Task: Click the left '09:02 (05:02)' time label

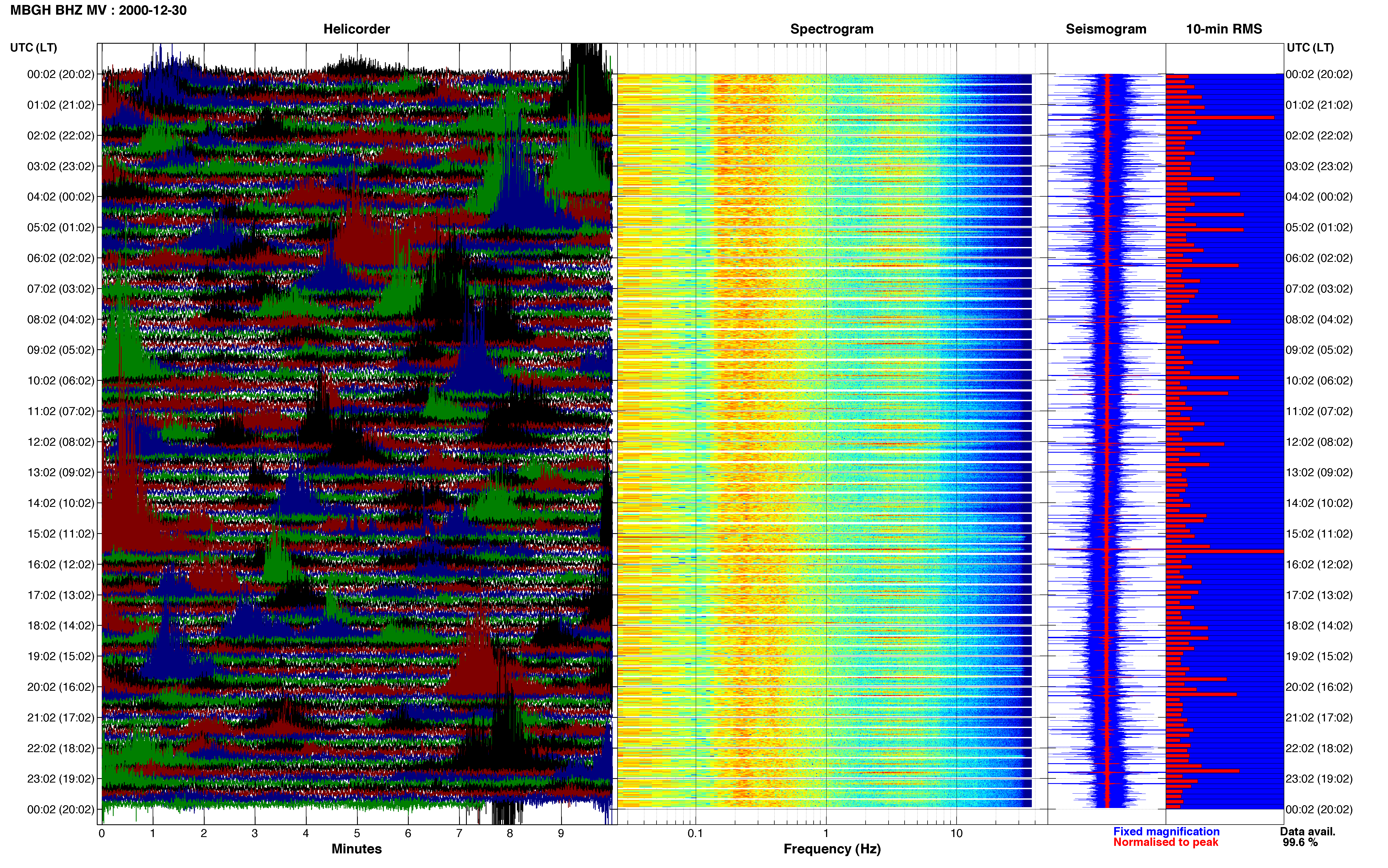Action: [x=61, y=350]
